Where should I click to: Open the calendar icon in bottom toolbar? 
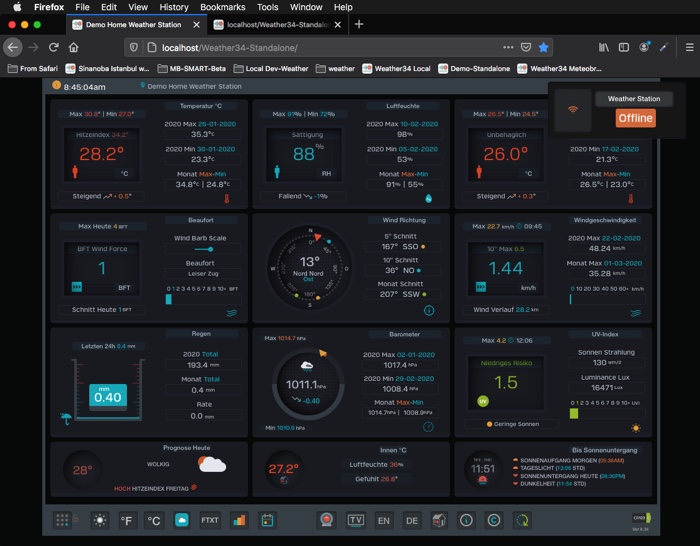(267, 520)
